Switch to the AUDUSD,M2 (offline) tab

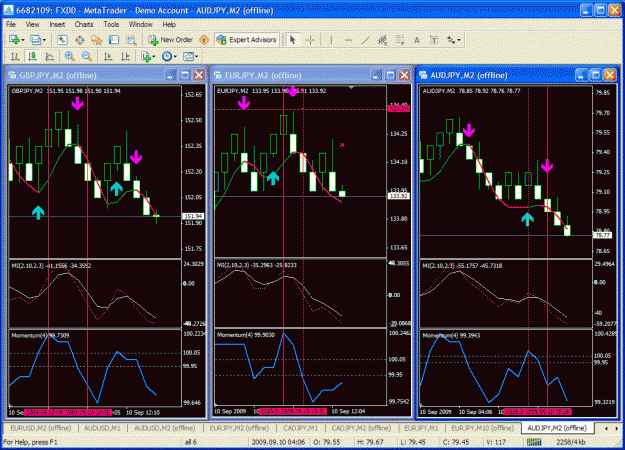pyautogui.click(x=165, y=428)
